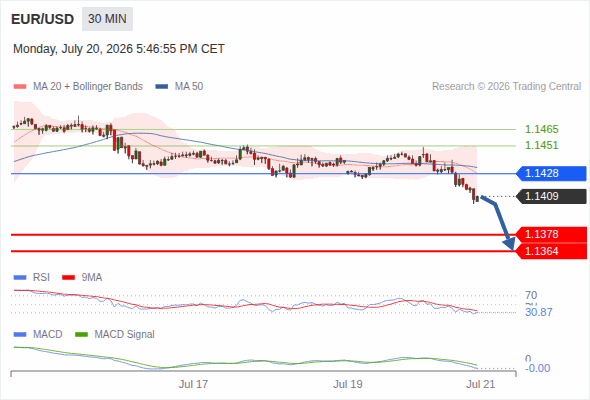Click the 1.1465 green resistance label
This screenshot has height=400, width=590.
tap(541, 129)
